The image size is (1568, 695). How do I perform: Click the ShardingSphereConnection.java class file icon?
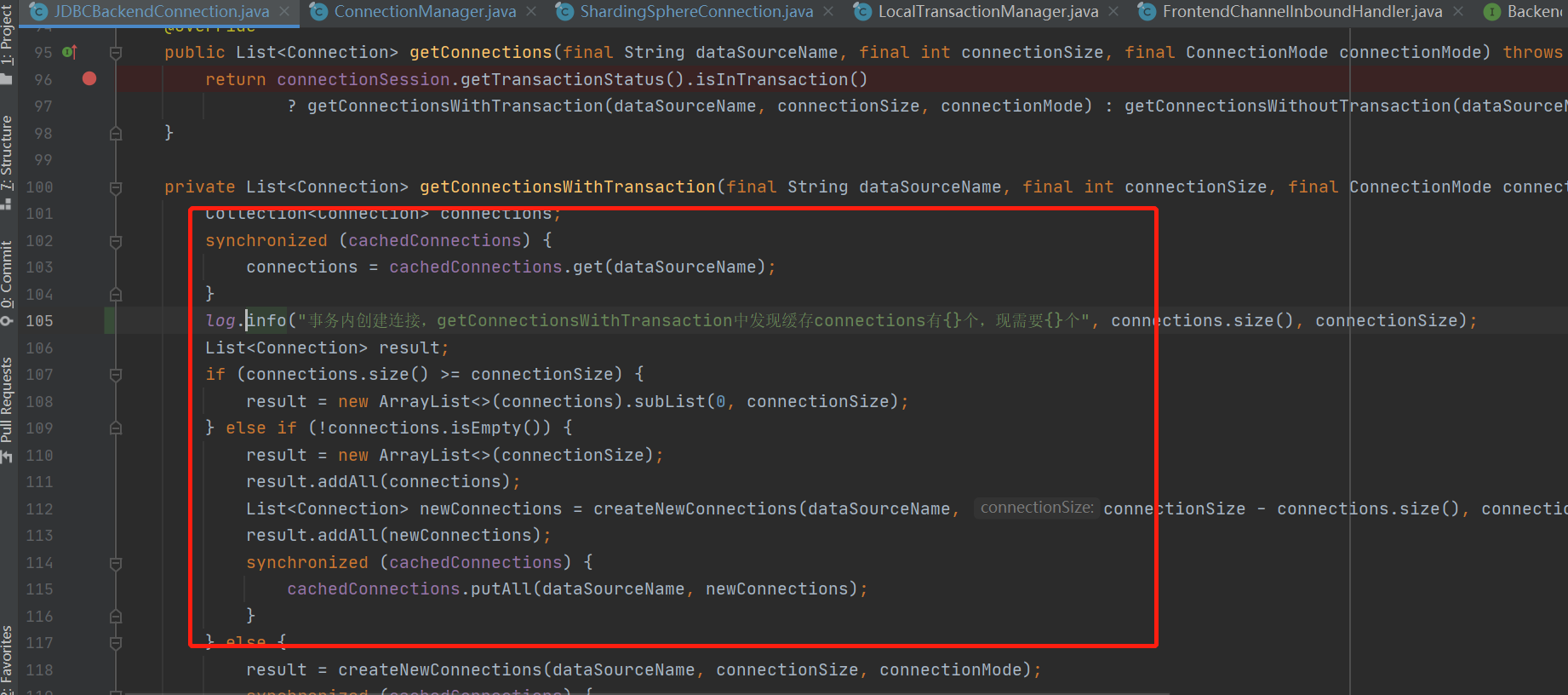point(564,11)
